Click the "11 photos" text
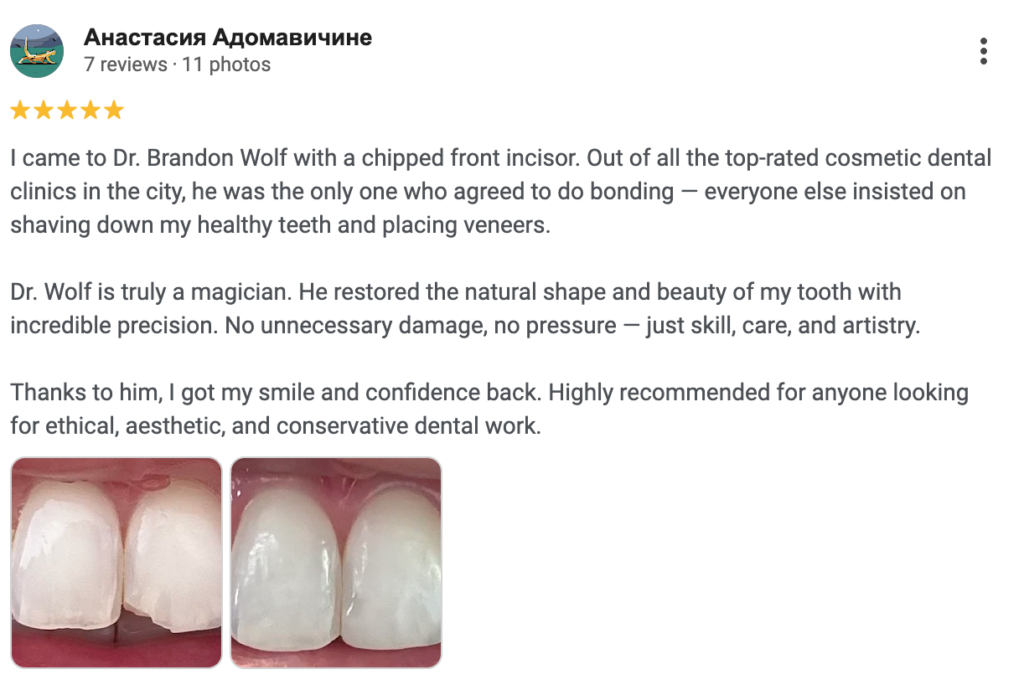Image resolution: width=1024 pixels, height=685 pixels. [225, 65]
